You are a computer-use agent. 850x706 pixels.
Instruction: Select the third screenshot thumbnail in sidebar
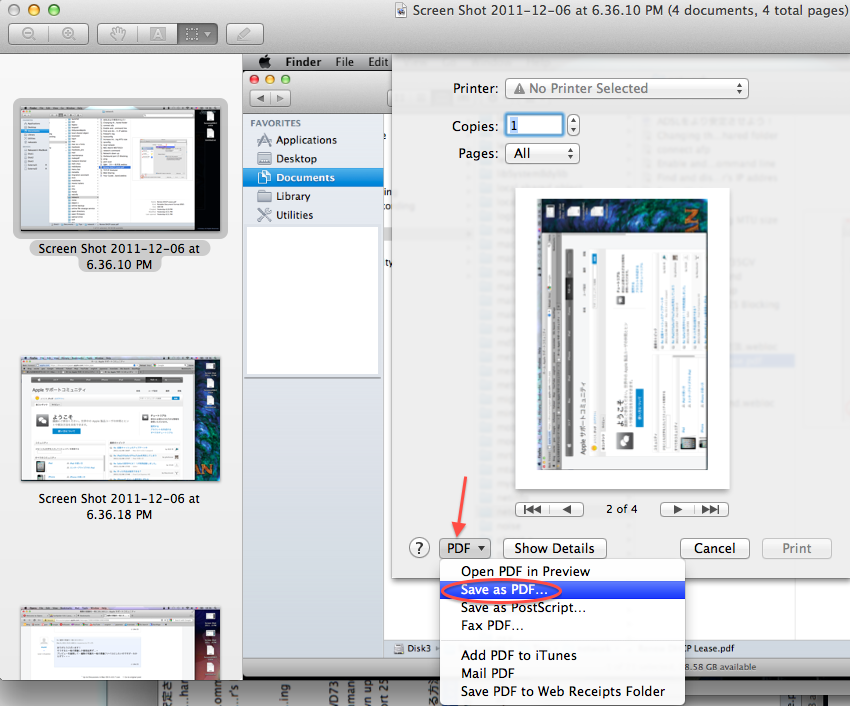120,643
